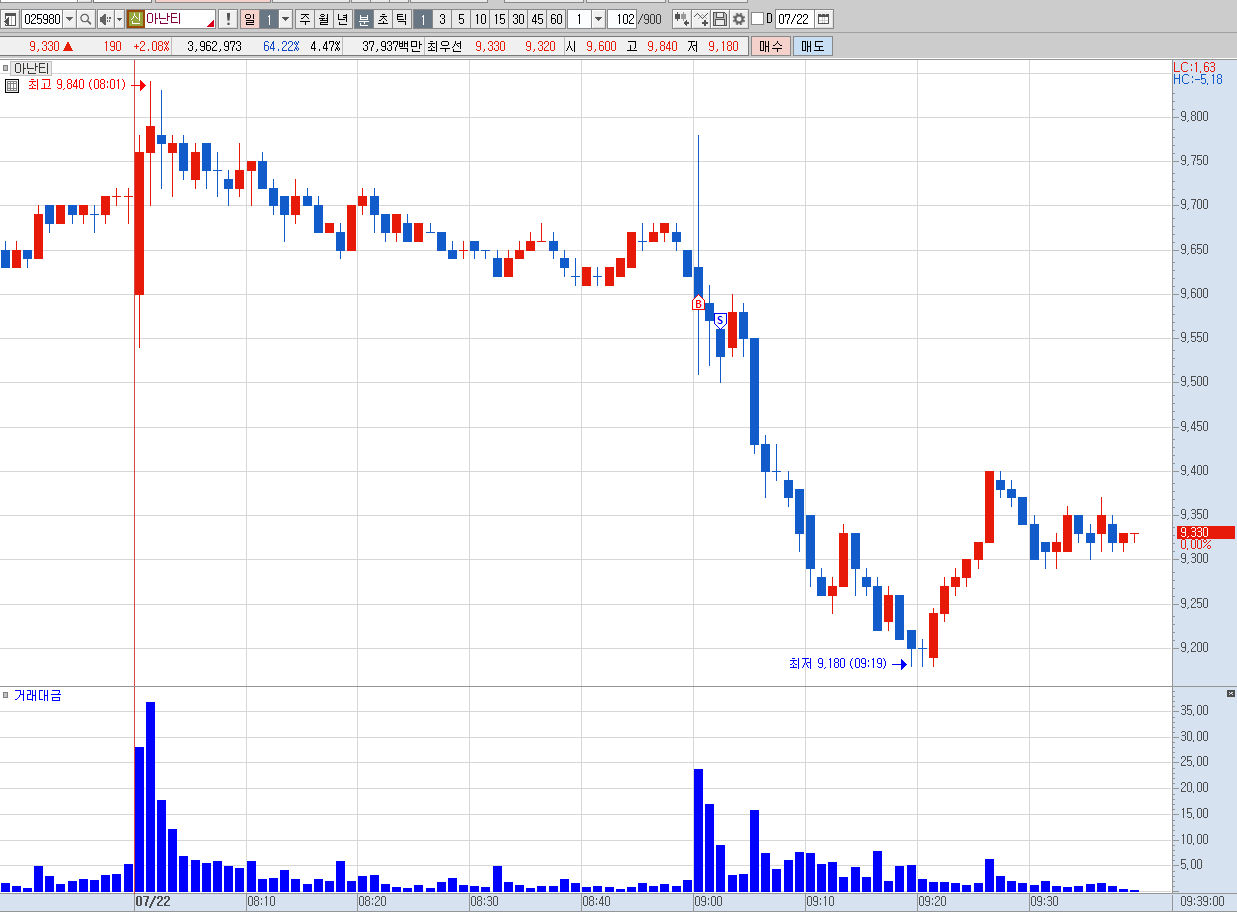The width and height of the screenshot is (1237, 912).
Task: Click the stock search magnifier icon
Action: (85, 19)
